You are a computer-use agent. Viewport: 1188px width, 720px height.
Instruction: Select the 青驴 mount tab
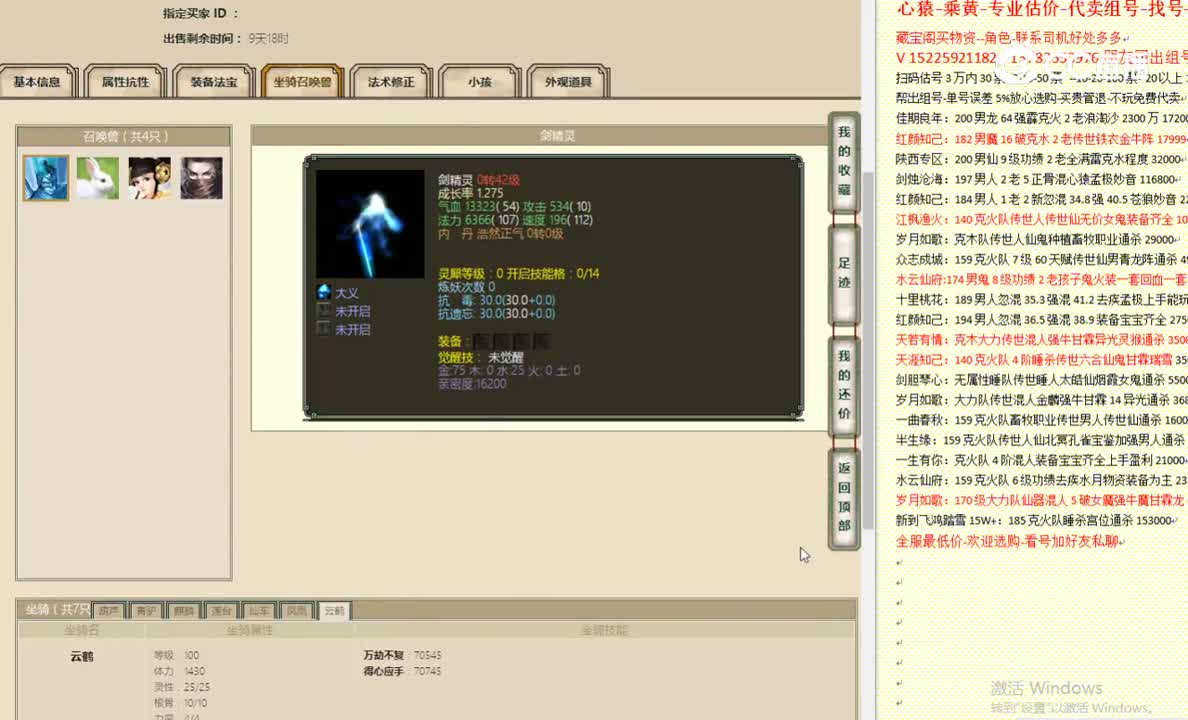(x=146, y=611)
